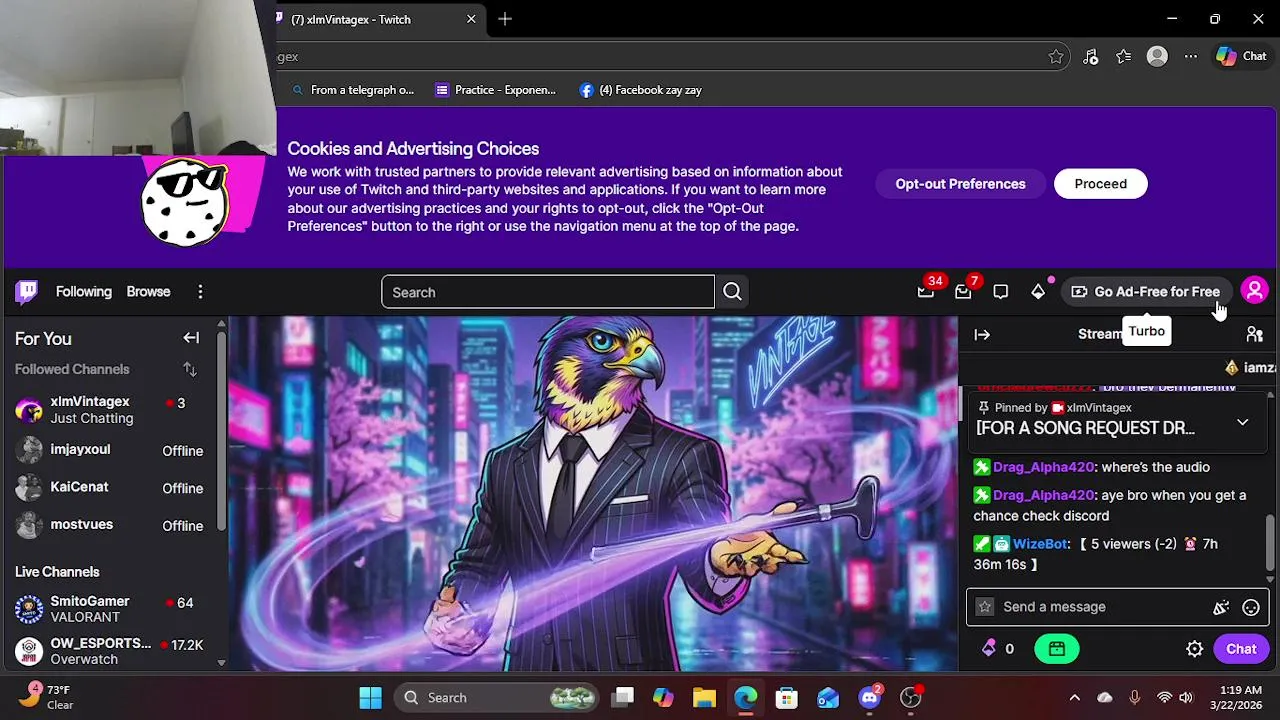
Task: Click the sidebar scrollbar down arrow
Action: coord(221,662)
